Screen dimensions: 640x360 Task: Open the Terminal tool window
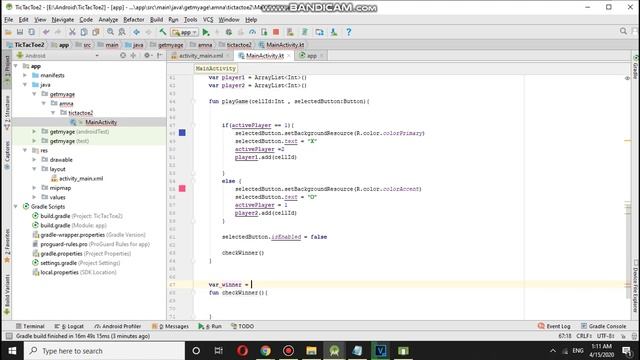point(30,326)
